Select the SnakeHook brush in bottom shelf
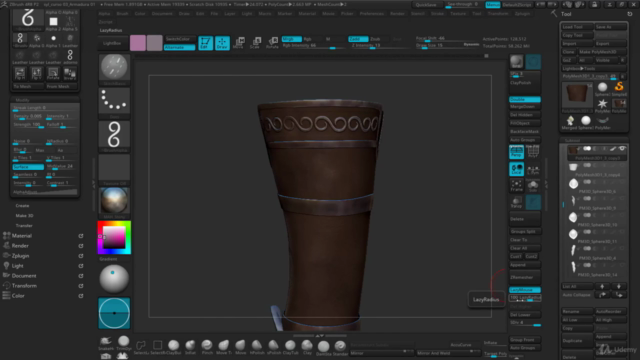The width and height of the screenshot is (640, 360). point(106,343)
